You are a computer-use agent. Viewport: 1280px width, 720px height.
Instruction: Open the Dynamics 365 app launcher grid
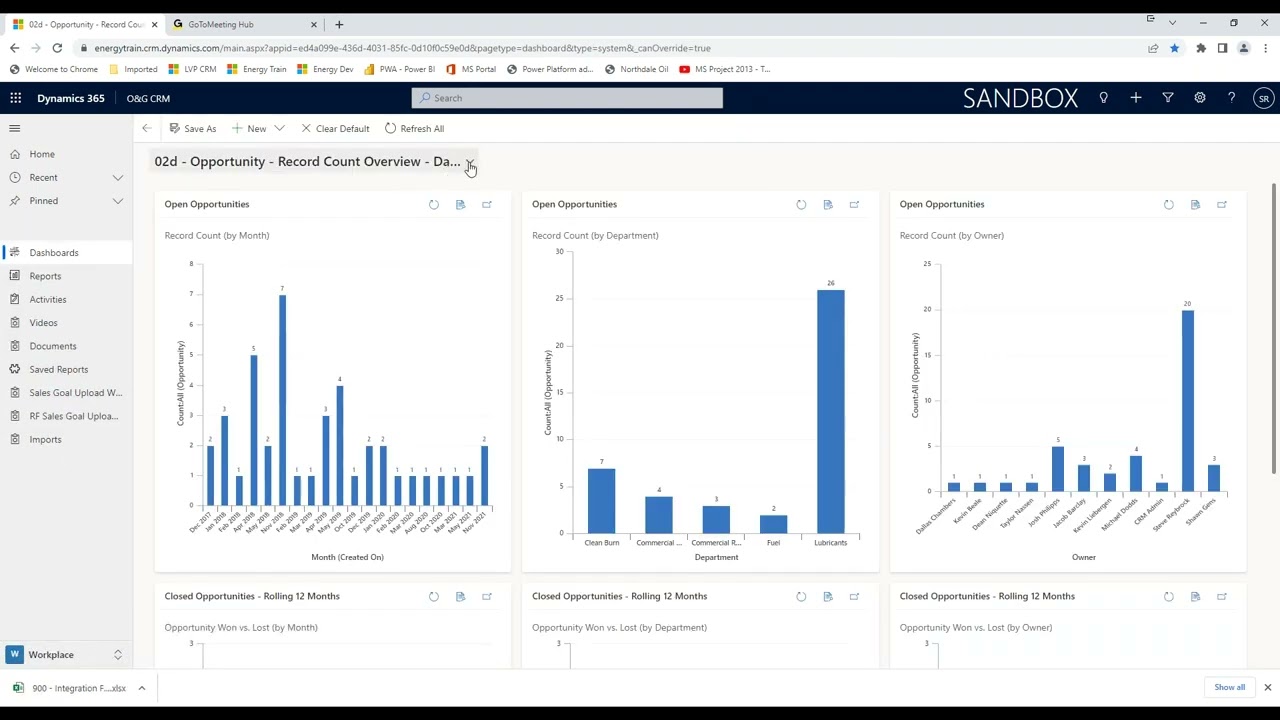[16, 98]
